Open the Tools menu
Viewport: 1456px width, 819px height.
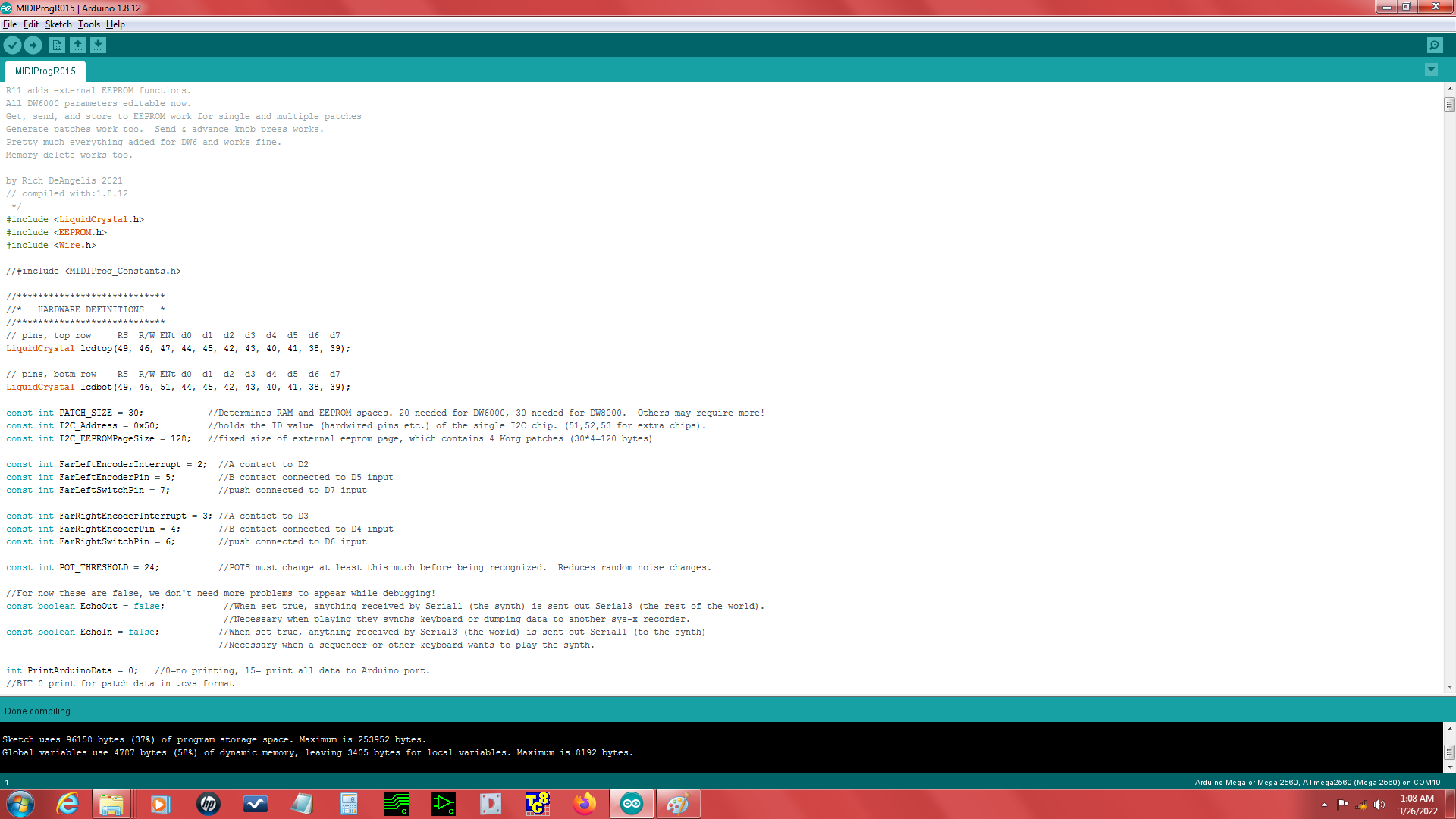[x=88, y=24]
